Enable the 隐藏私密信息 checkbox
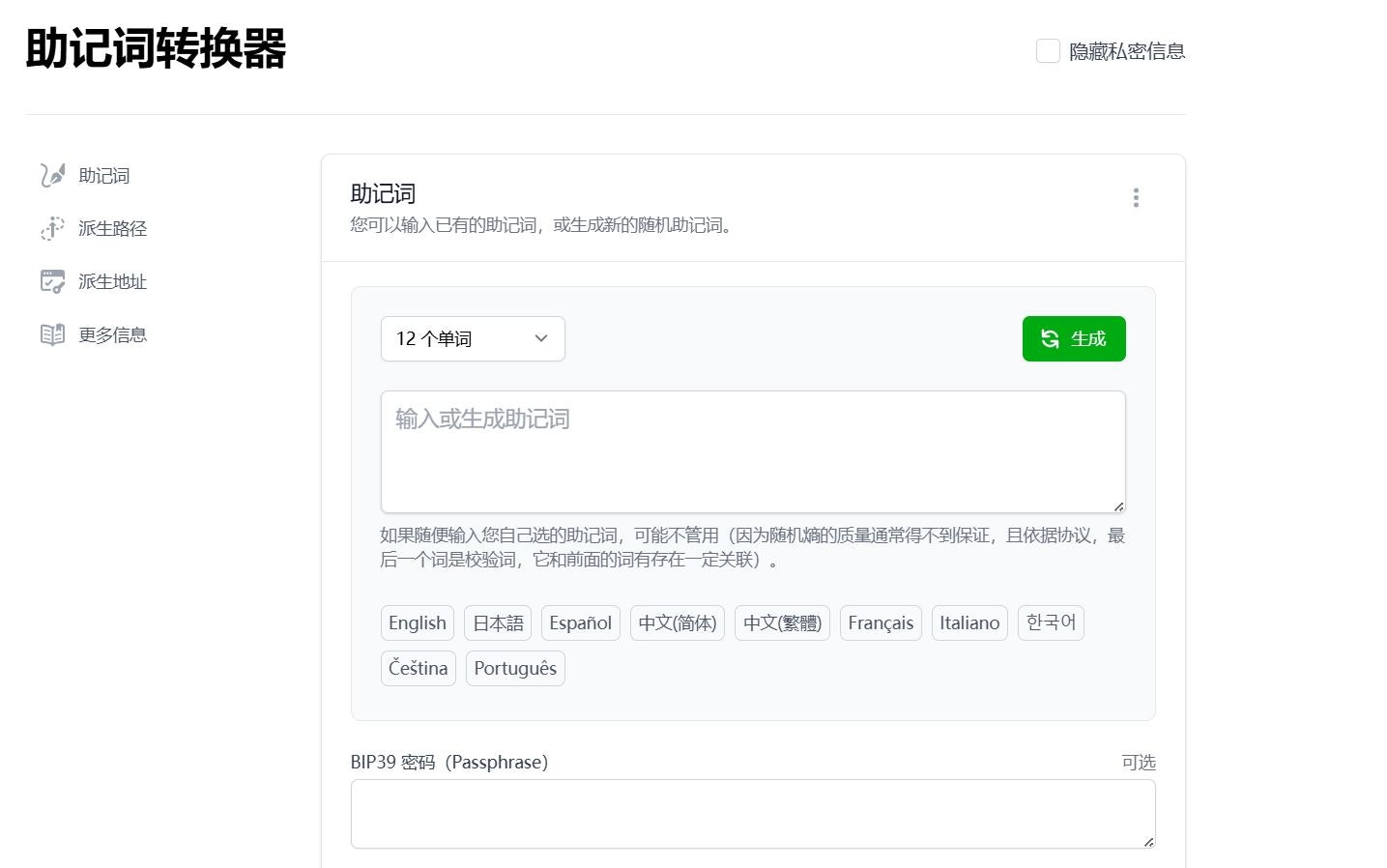Image resolution: width=1387 pixels, height=868 pixels. click(x=1048, y=50)
